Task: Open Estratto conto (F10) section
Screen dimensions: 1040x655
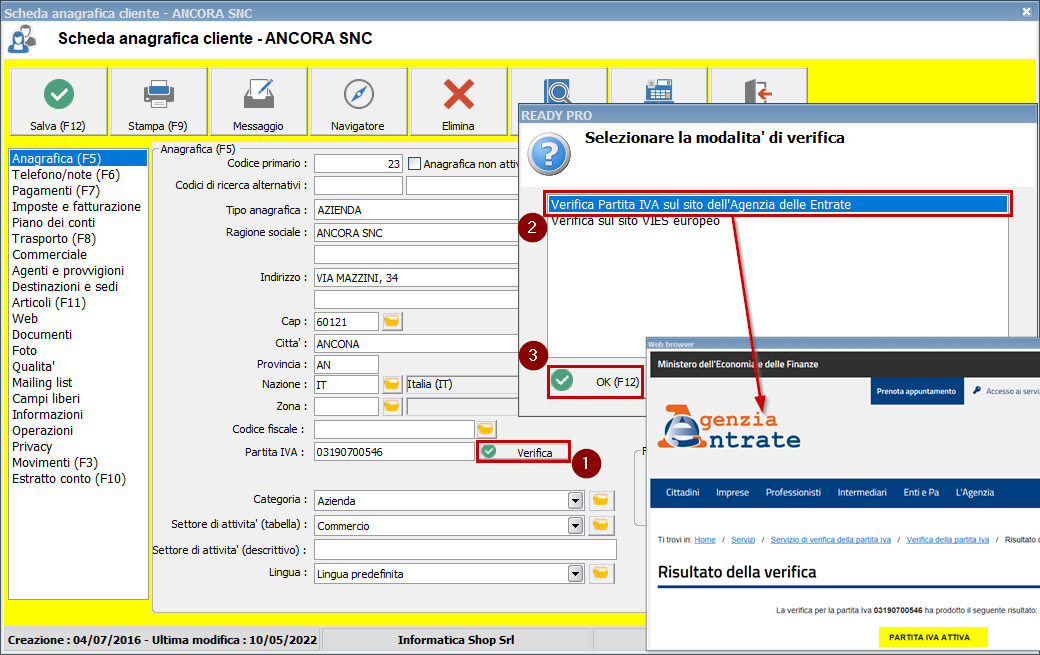Action: click(x=69, y=479)
